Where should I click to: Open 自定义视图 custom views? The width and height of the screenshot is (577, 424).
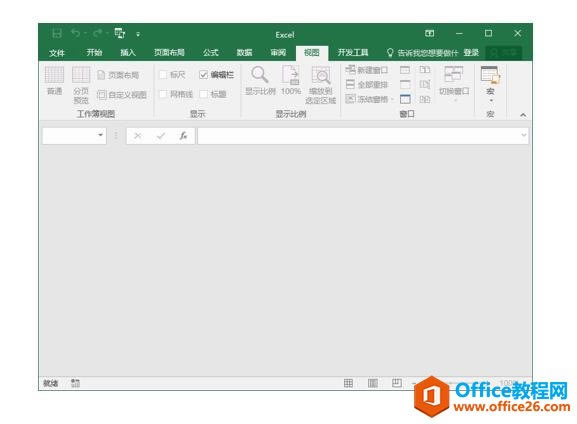[122, 95]
